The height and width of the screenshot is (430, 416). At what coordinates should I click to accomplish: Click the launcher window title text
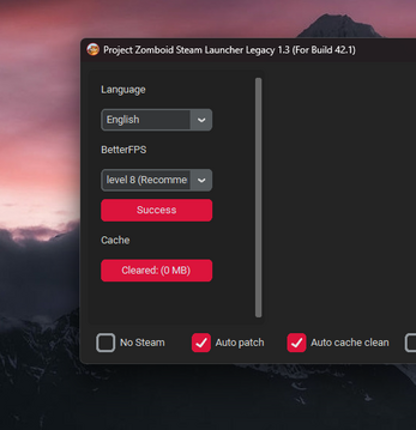(x=229, y=50)
